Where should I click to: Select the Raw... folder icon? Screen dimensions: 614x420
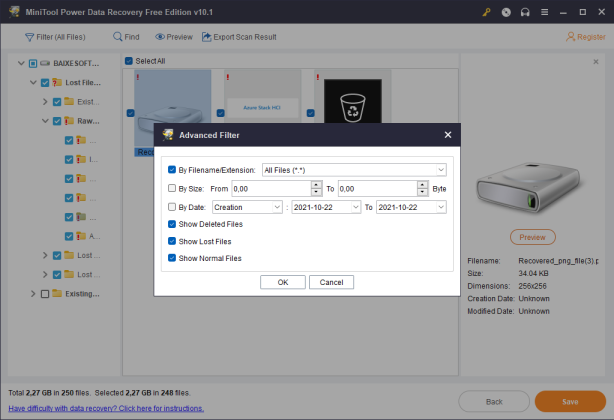click(x=69, y=121)
